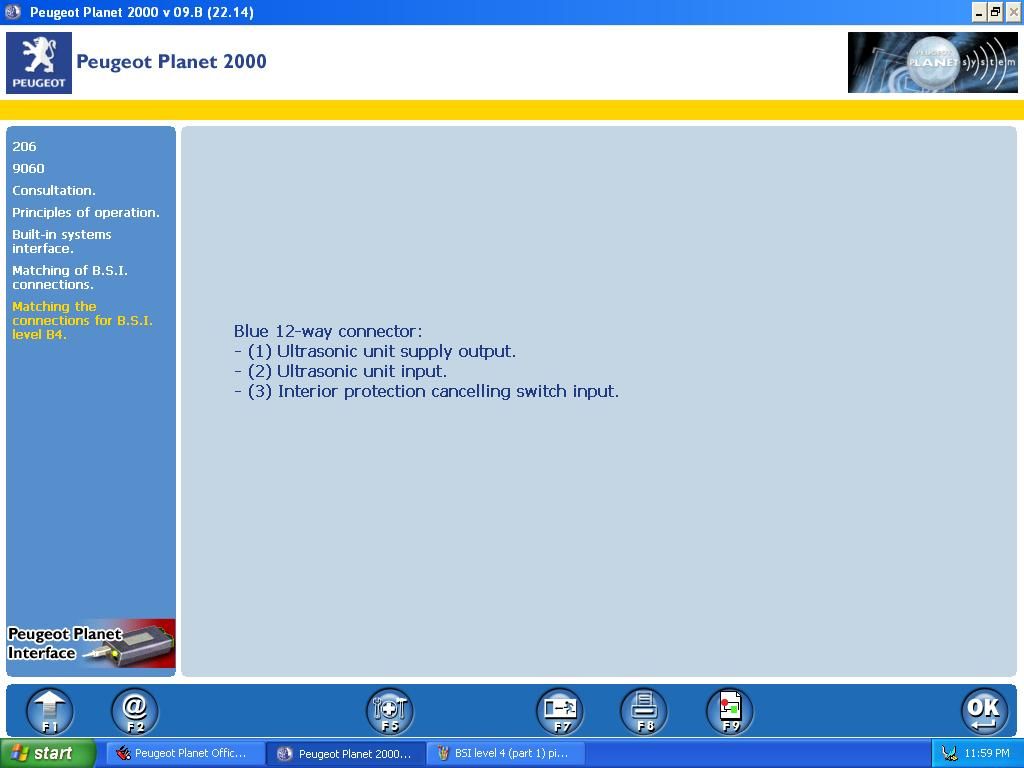Click the F1 up arrow back button
The image size is (1024, 768).
coord(50,711)
